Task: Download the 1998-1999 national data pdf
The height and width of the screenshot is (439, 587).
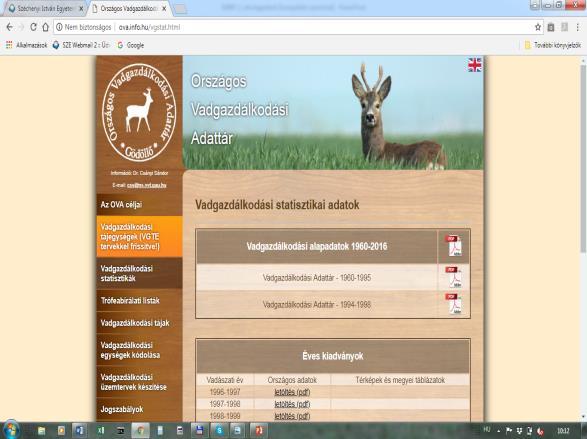Action: [x=292, y=416]
